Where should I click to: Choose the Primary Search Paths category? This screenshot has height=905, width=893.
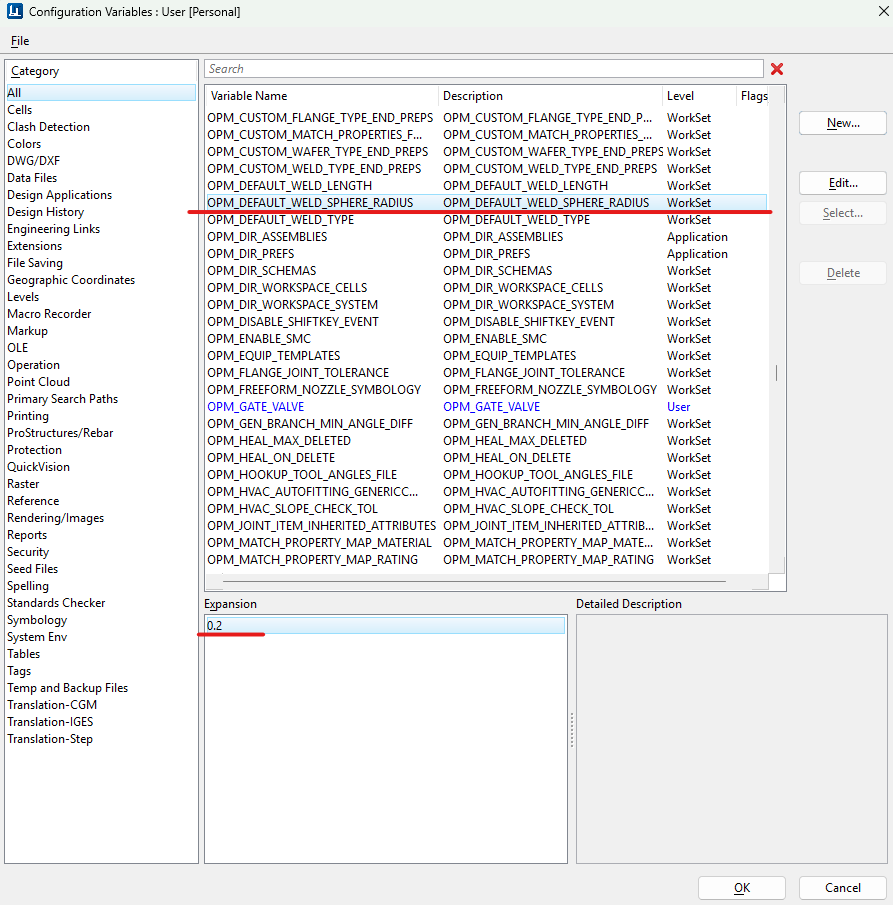[x=62, y=399]
